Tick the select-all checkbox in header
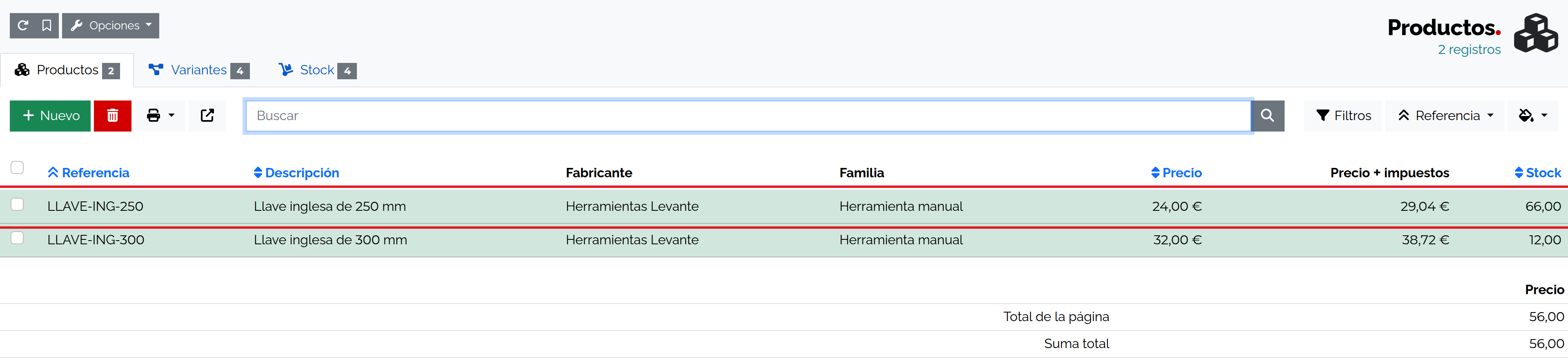 pos(17,167)
